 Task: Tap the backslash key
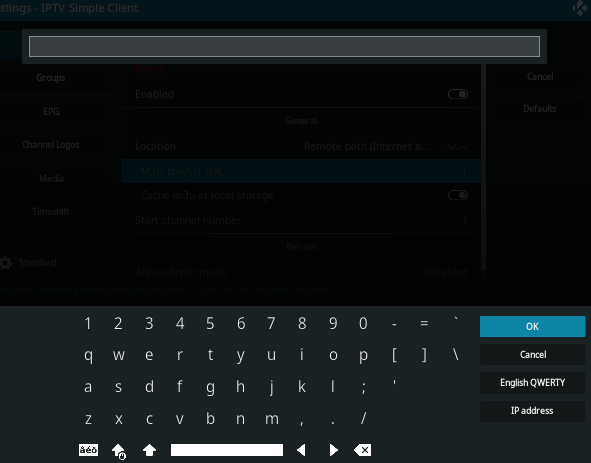pyautogui.click(x=456, y=355)
